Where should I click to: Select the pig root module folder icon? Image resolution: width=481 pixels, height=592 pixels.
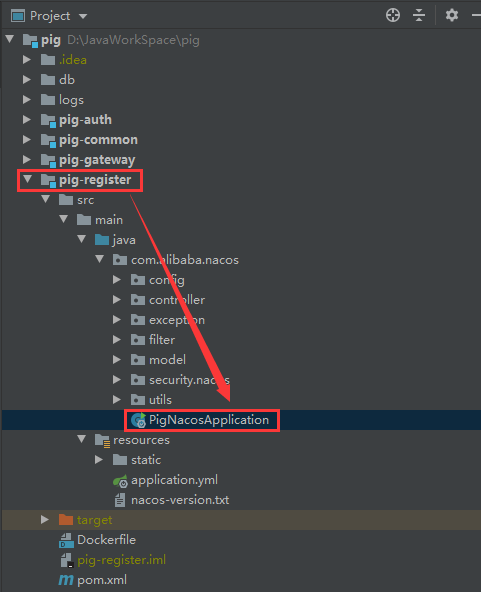30,40
